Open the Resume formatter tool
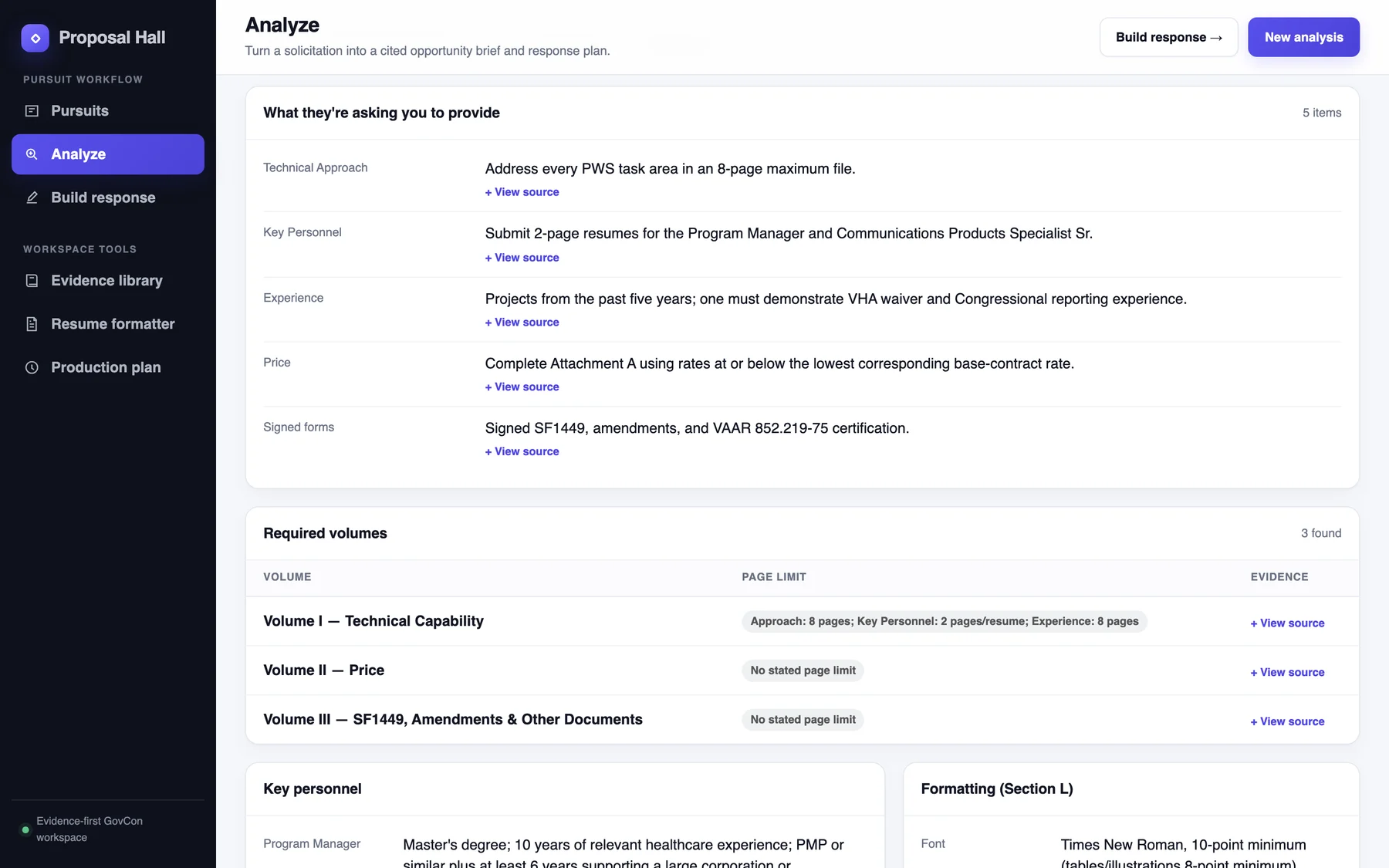 (108, 324)
